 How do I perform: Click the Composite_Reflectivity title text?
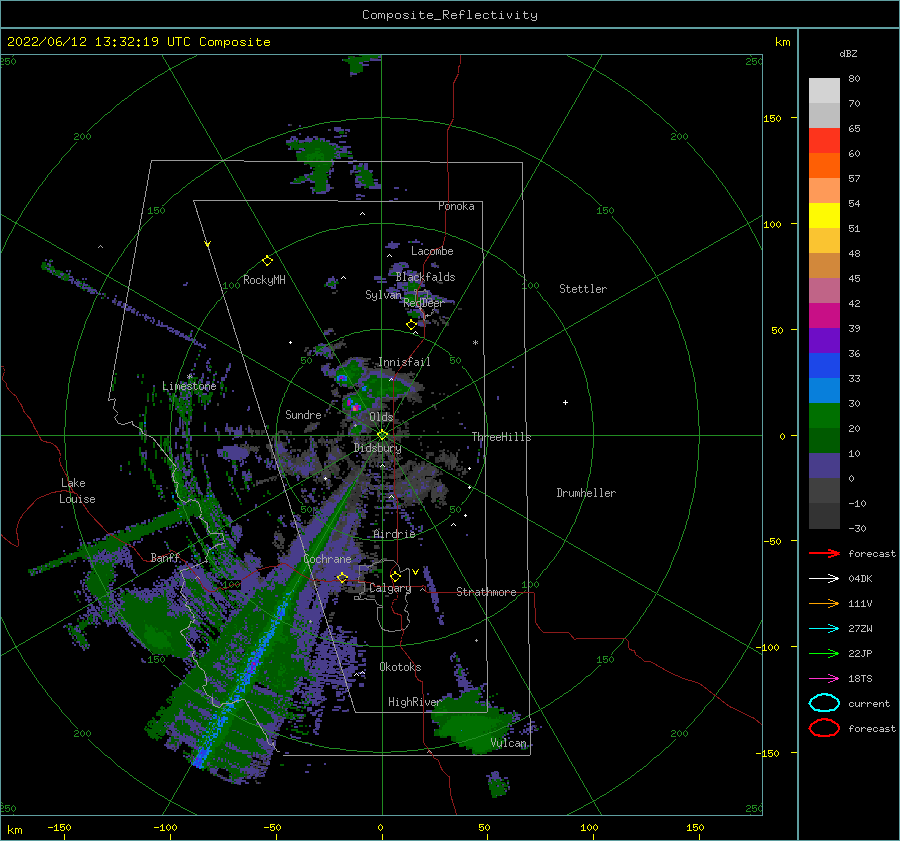click(449, 15)
